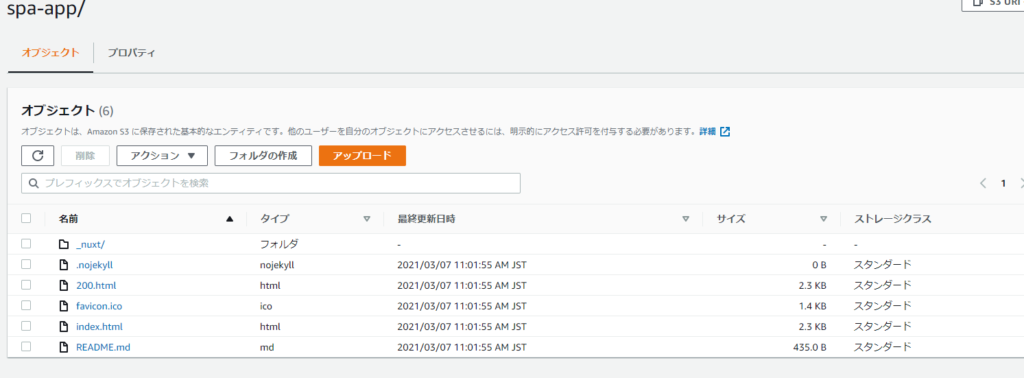Image resolution: width=1024 pixels, height=378 pixels.
Task: Click the search magnifier icon
Action: click(34, 183)
